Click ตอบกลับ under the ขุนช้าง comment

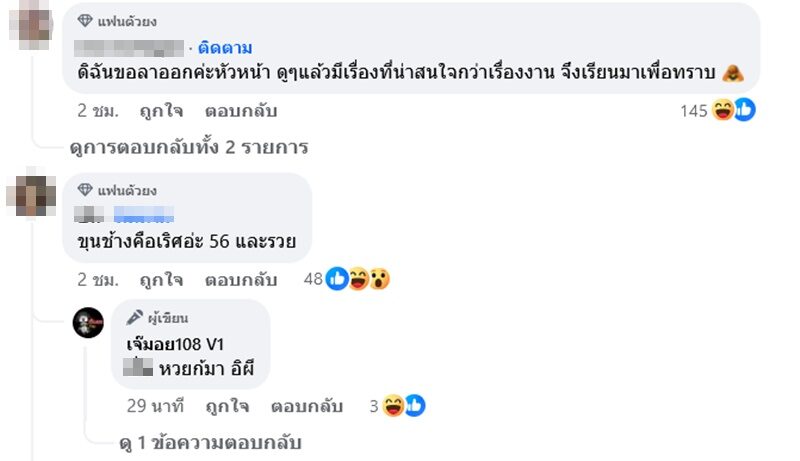(x=240, y=279)
